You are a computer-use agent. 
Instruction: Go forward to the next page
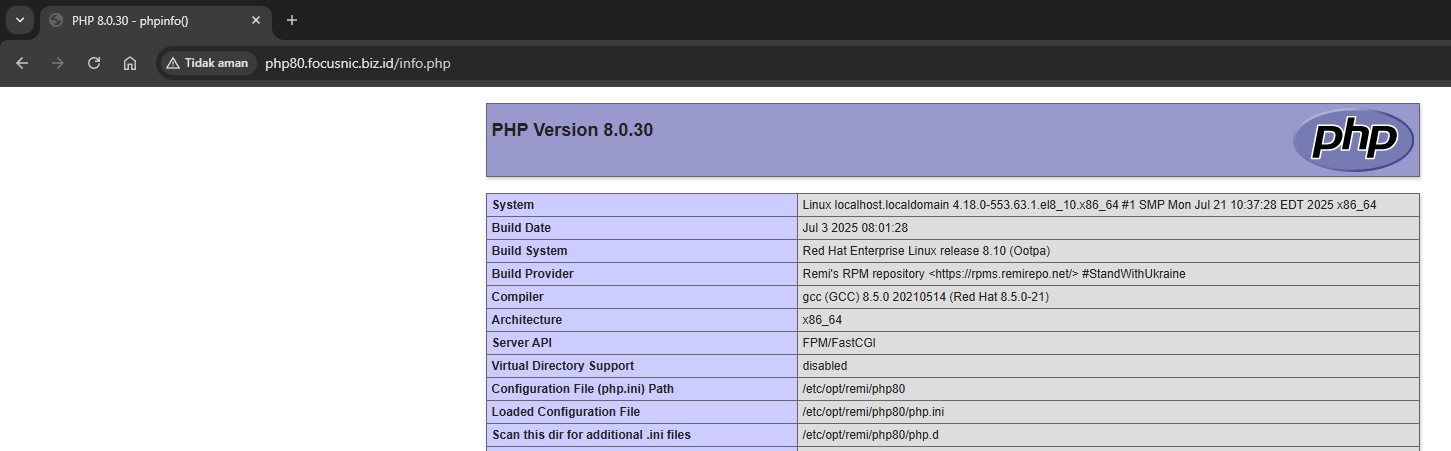point(58,63)
